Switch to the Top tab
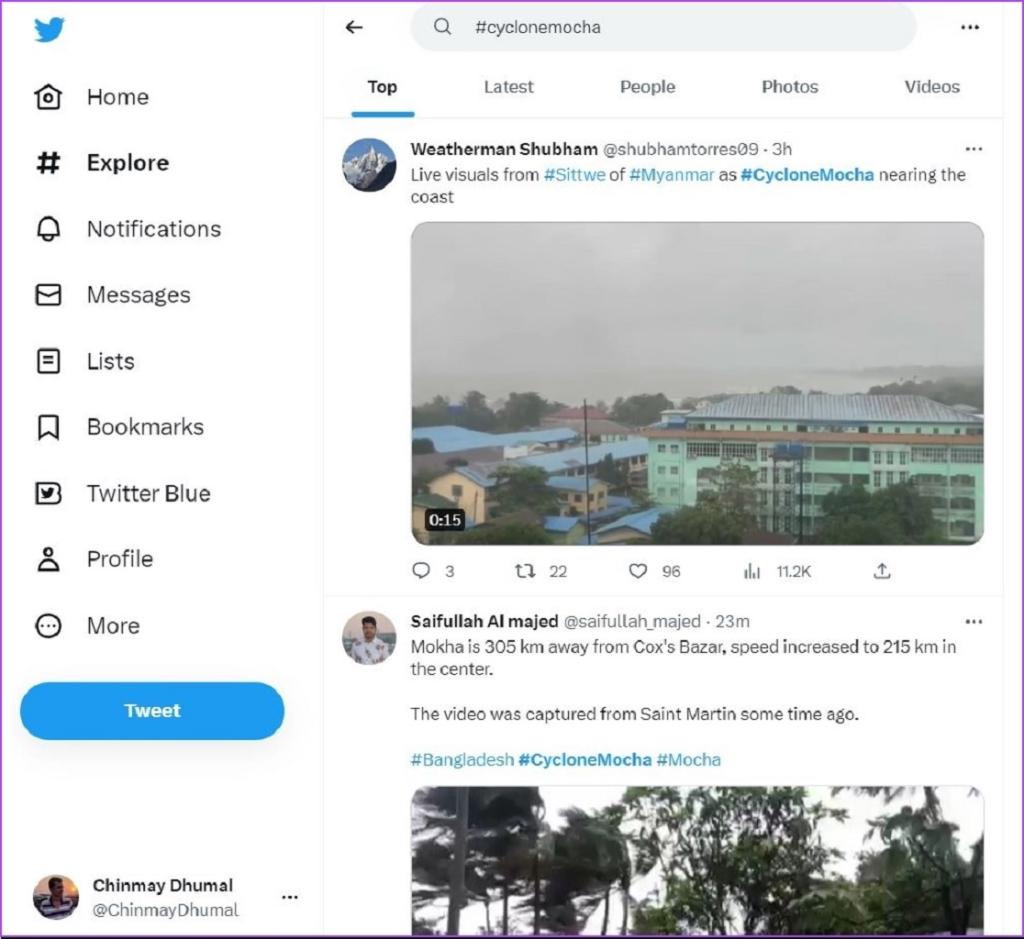 pos(382,87)
